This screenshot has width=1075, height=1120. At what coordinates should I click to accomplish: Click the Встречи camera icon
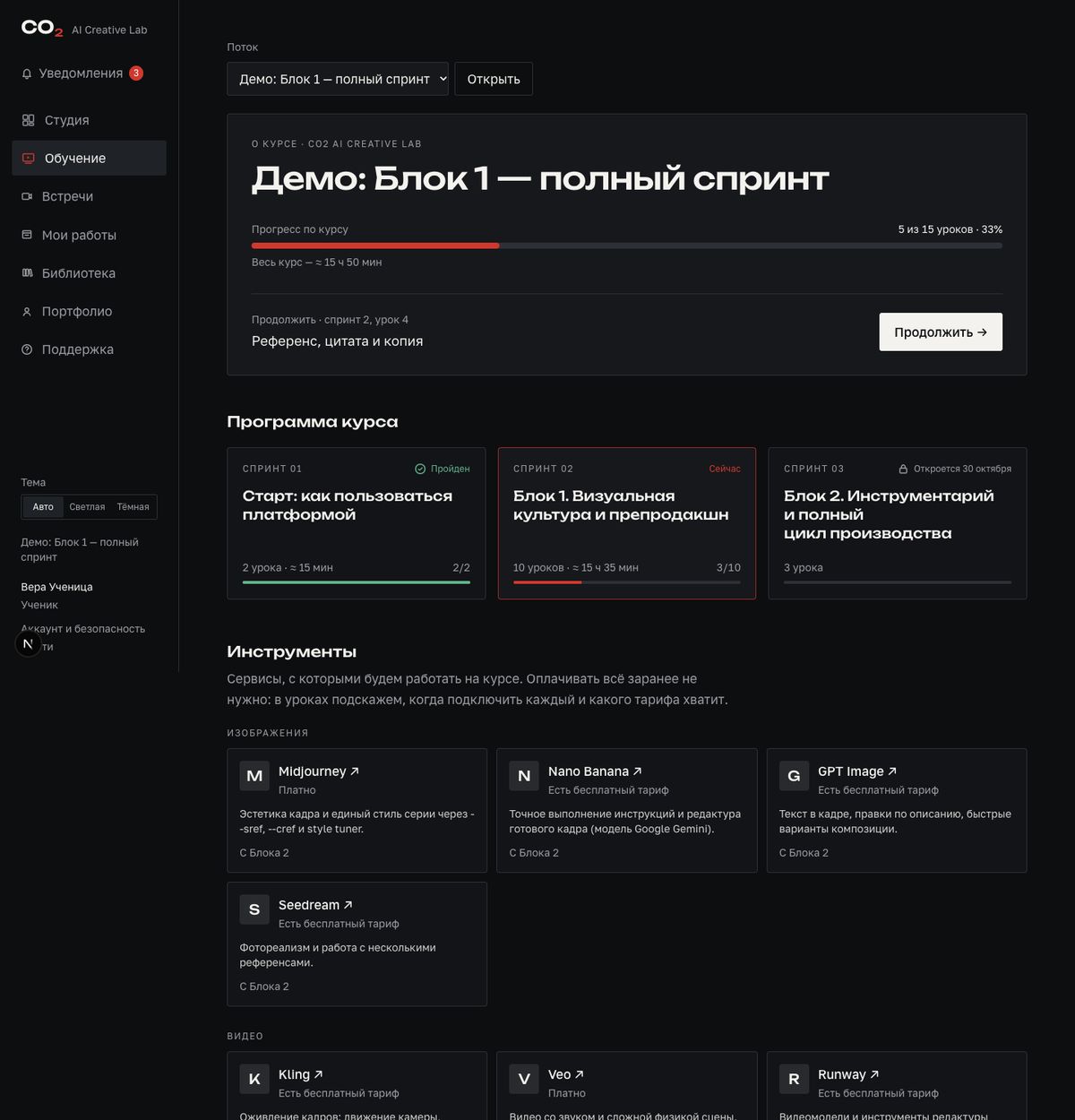(x=27, y=196)
